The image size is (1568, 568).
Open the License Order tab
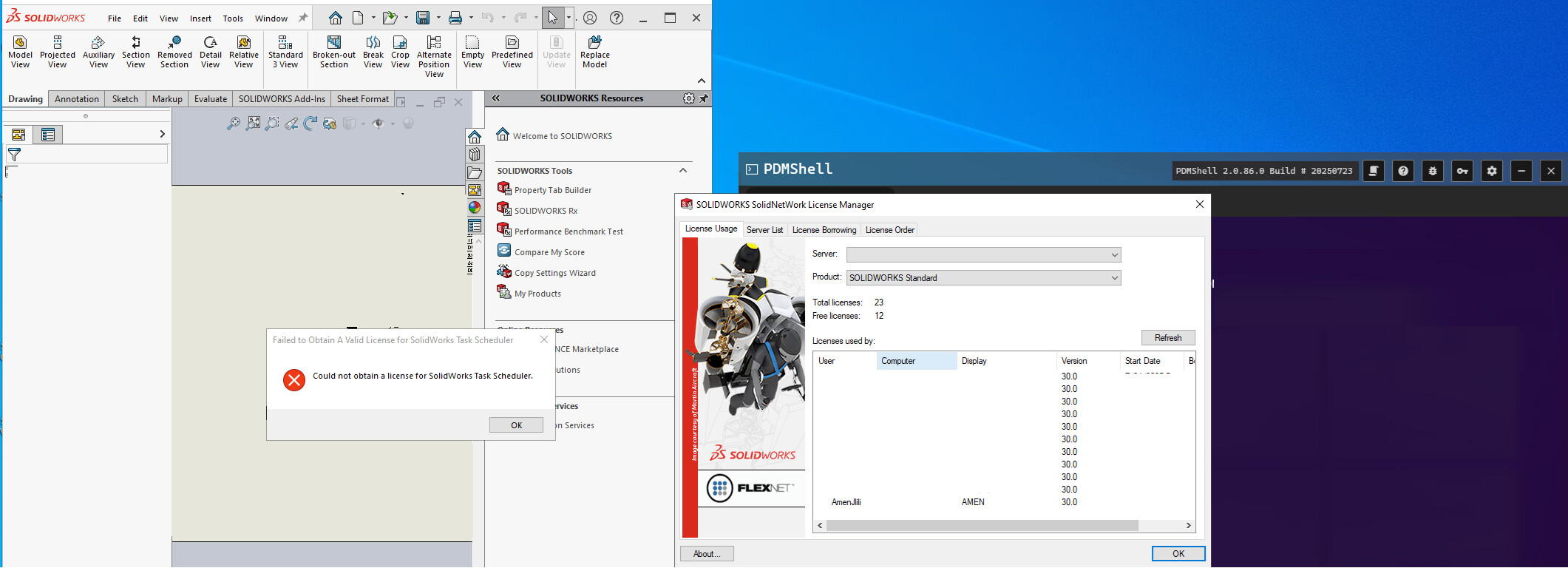tap(890, 230)
